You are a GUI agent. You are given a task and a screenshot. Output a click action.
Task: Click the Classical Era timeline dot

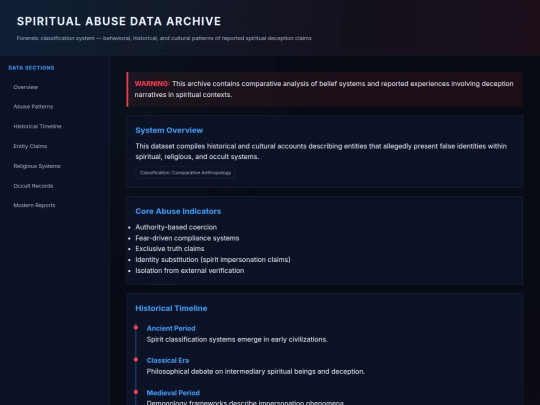[136, 360]
